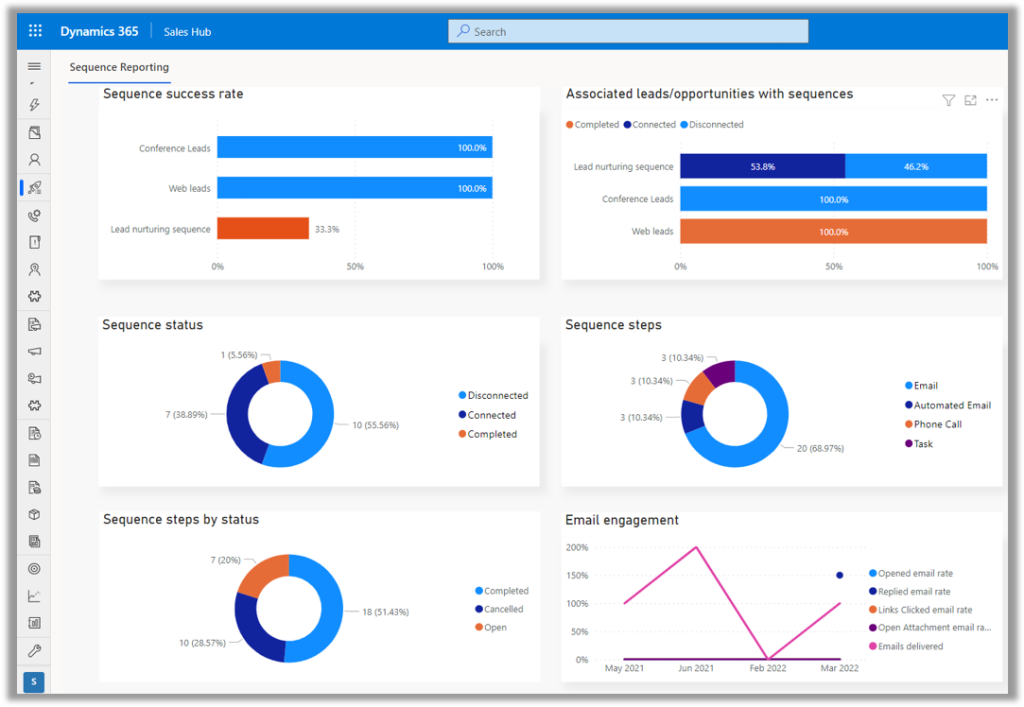Click into the Search box
This screenshot has height=707, width=1024.
(628, 32)
